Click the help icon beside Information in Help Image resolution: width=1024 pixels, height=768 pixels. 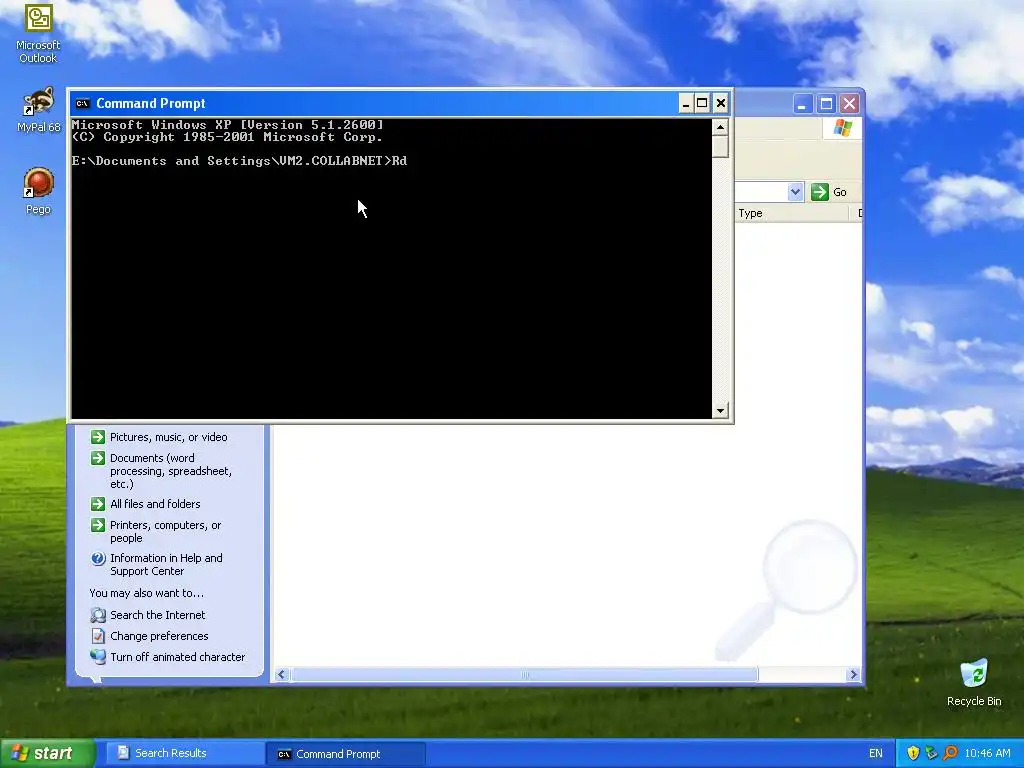click(x=98, y=558)
